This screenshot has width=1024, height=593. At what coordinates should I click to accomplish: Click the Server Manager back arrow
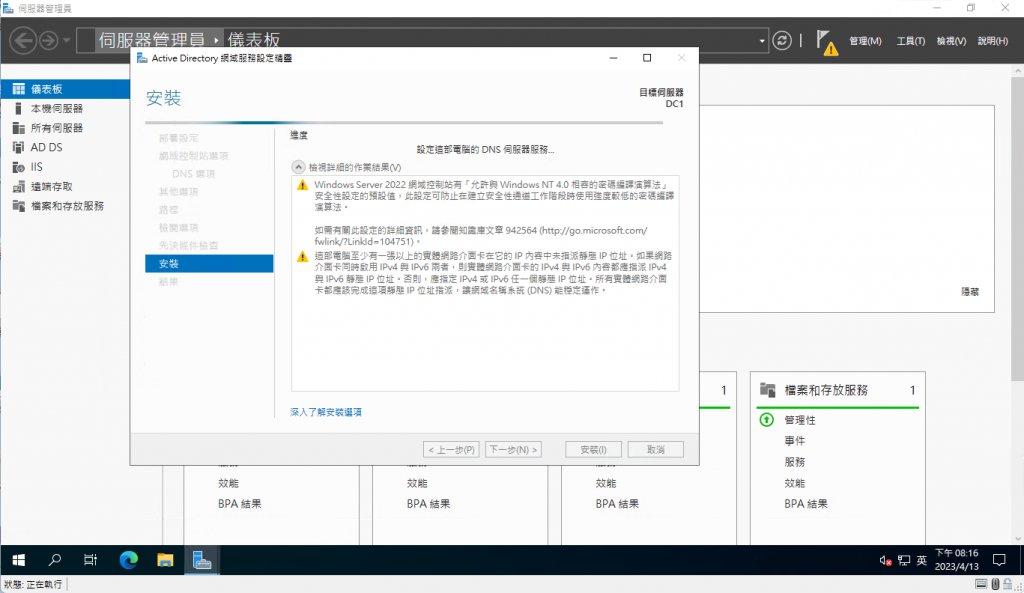click(x=23, y=40)
